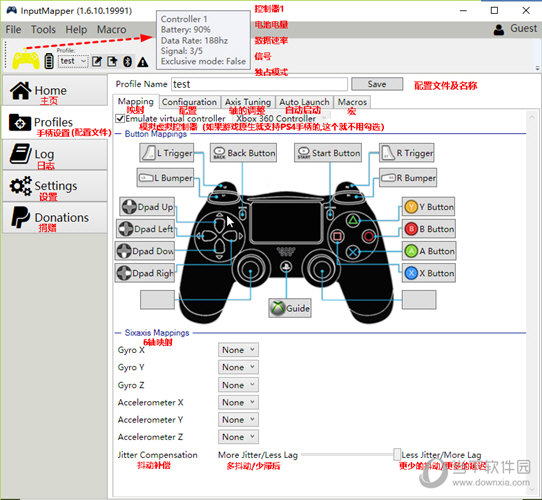This screenshot has height=500, width=542.
Task: Click the Save profile button
Action: coord(377,84)
